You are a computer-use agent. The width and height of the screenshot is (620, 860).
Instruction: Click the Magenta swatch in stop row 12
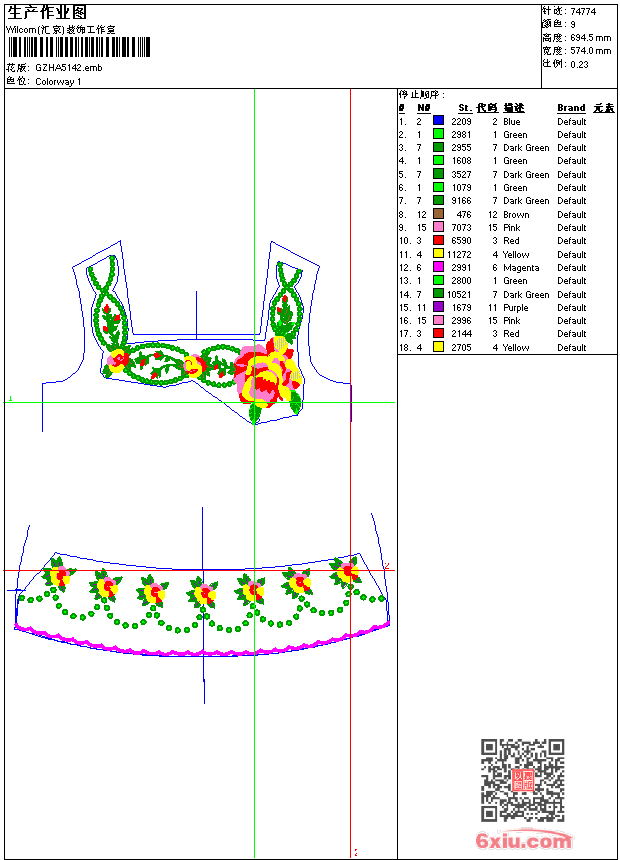(438, 267)
